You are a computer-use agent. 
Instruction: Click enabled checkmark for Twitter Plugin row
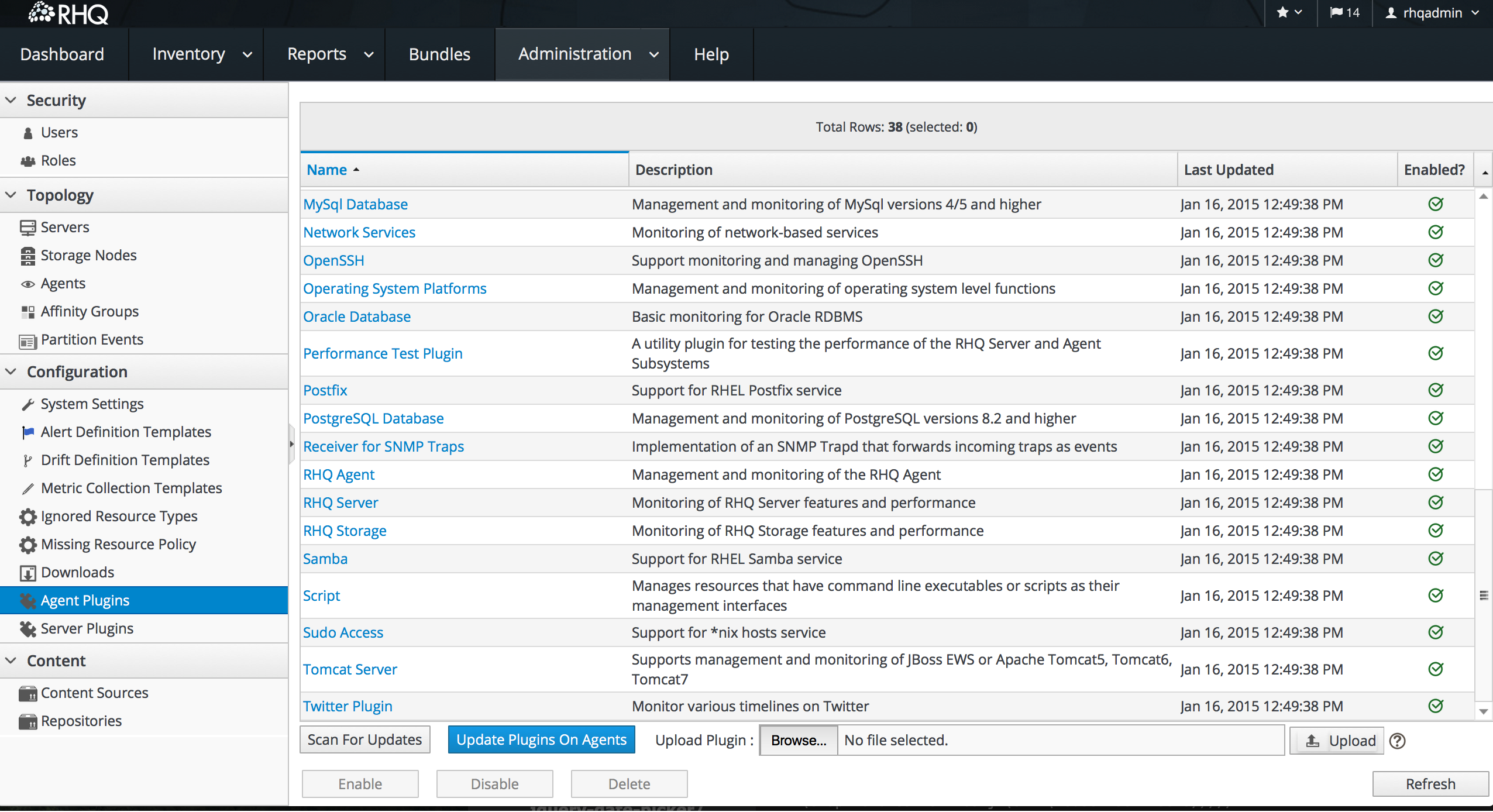pos(1436,706)
